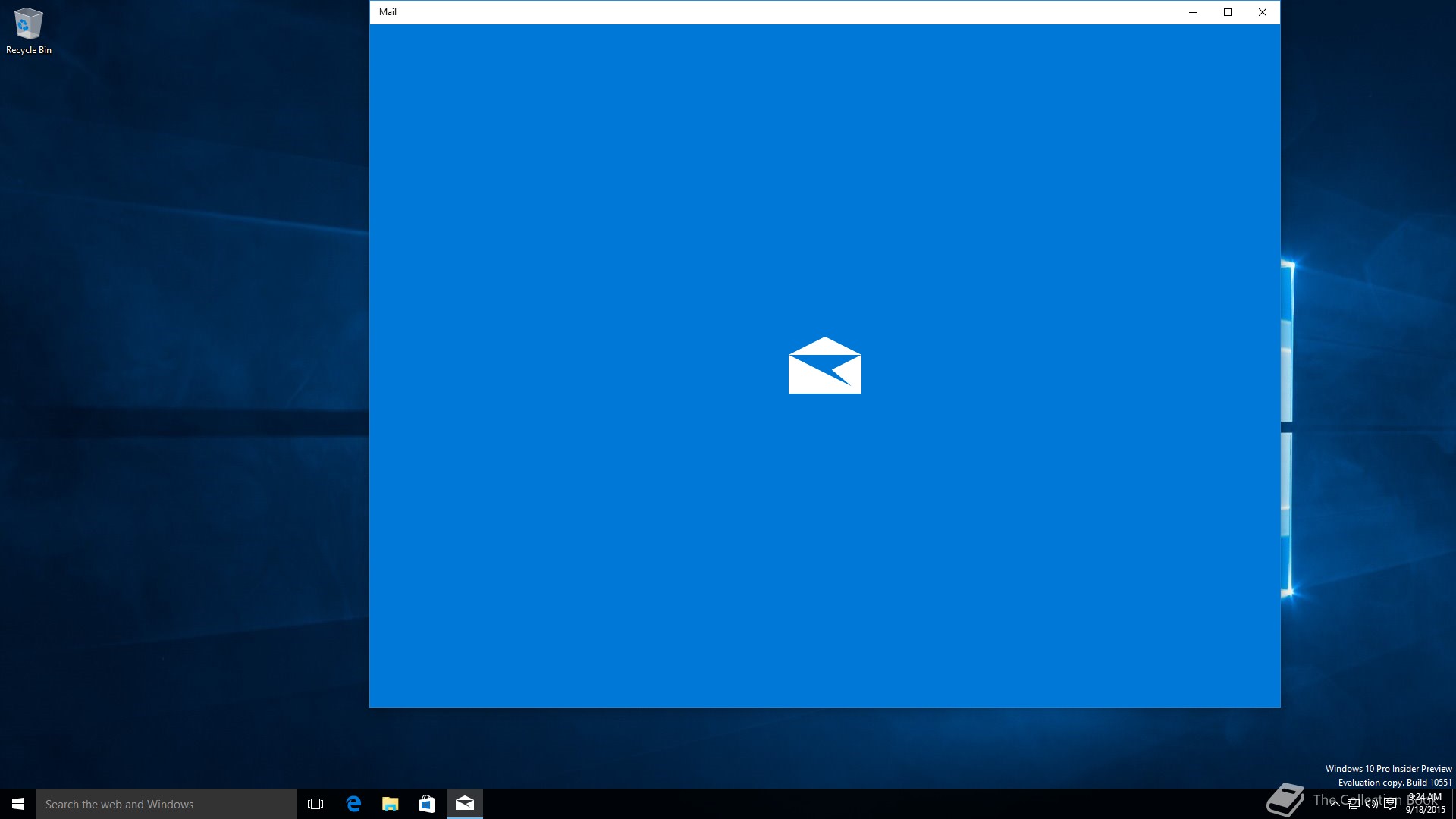Open File Explorer from the taskbar

tap(390, 804)
